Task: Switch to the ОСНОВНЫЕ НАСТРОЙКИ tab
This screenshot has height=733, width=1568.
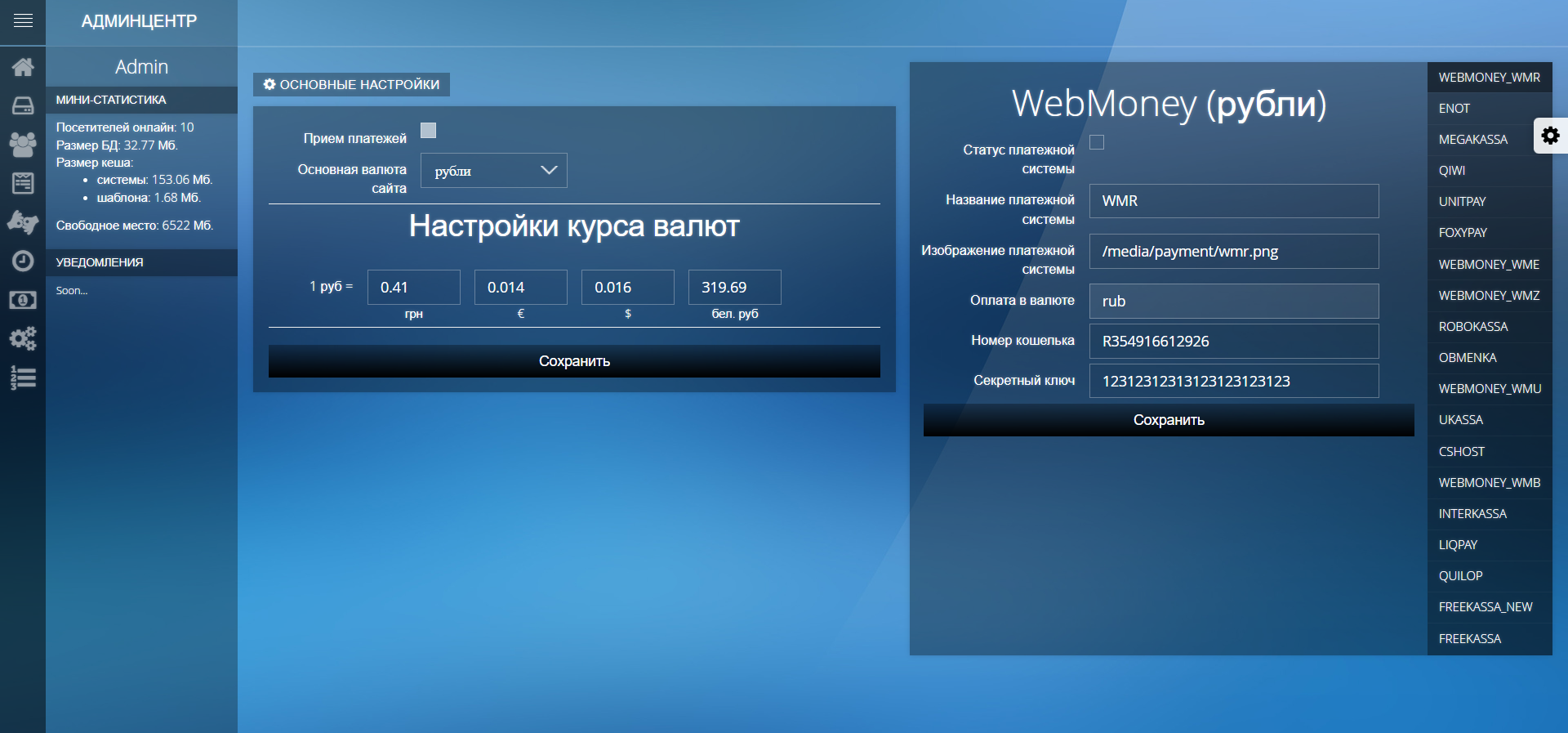Action: click(x=351, y=85)
